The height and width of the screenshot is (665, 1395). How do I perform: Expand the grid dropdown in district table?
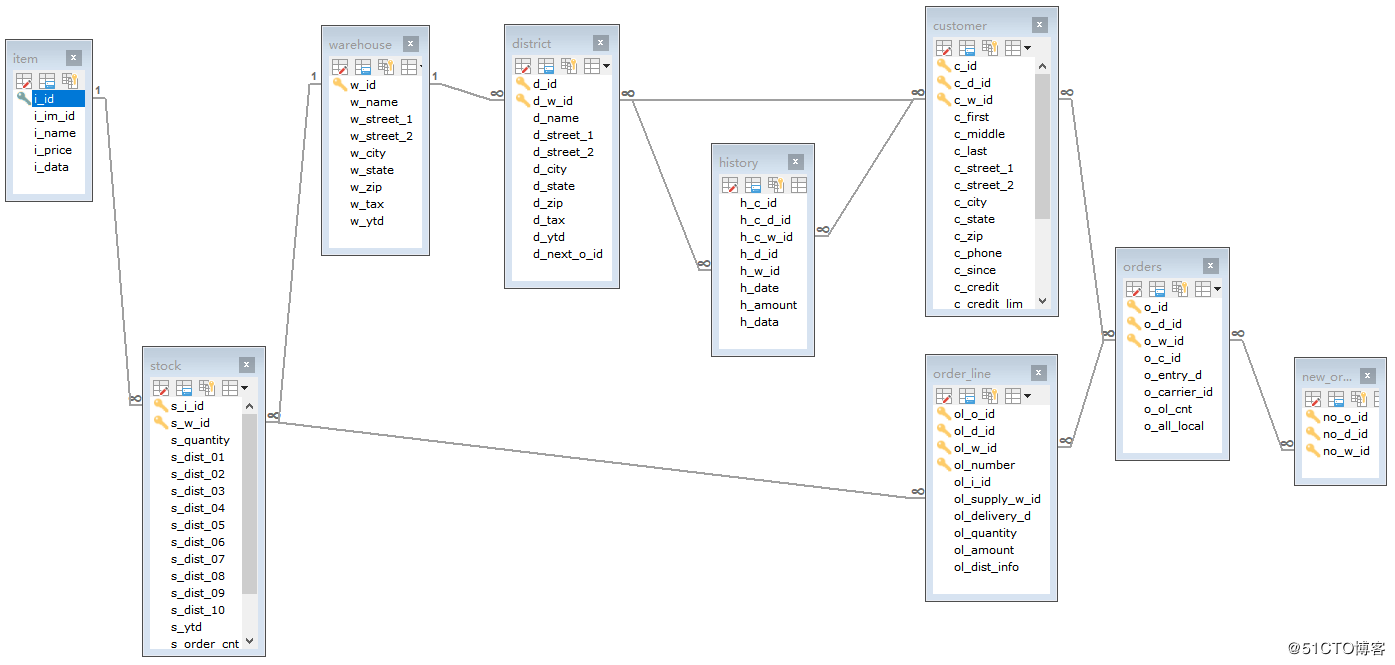pyautogui.click(x=606, y=66)
